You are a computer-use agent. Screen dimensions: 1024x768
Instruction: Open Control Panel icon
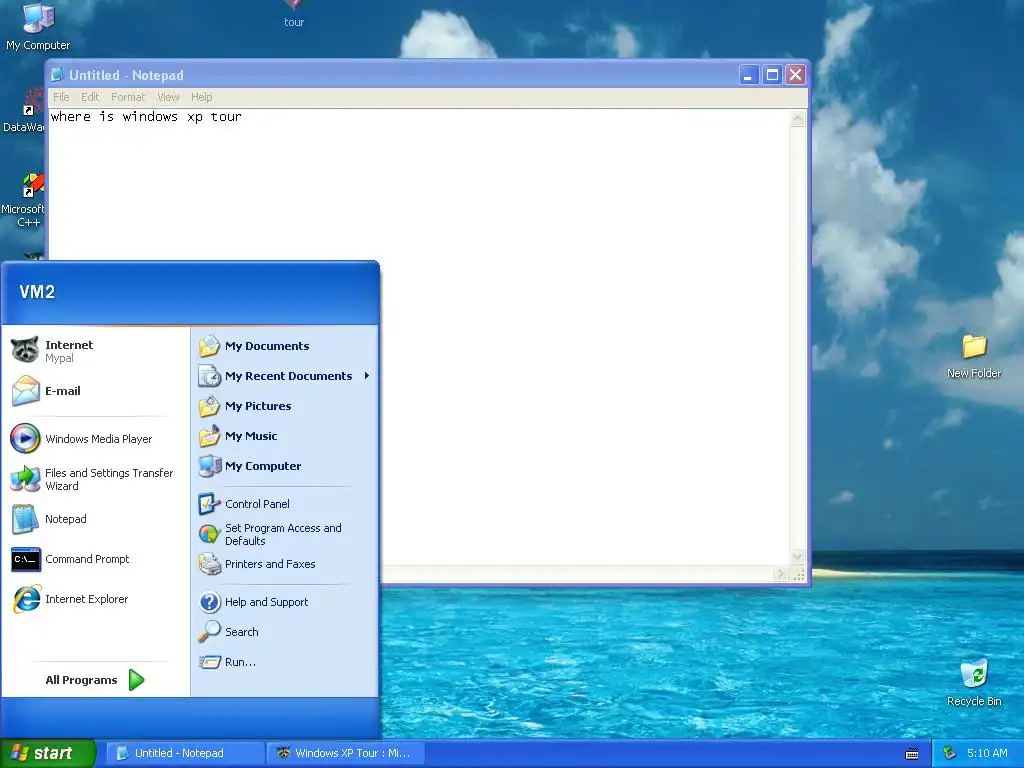click(x=210, y=504)
